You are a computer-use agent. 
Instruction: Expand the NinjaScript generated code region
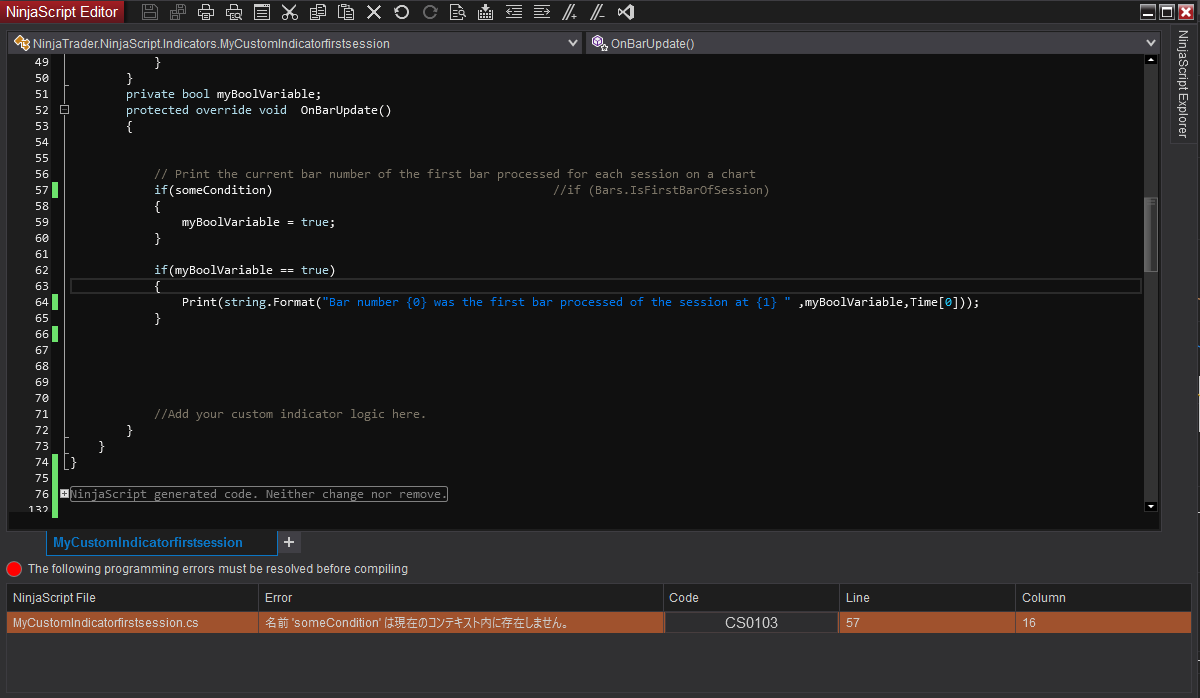(x=64, y=494)
